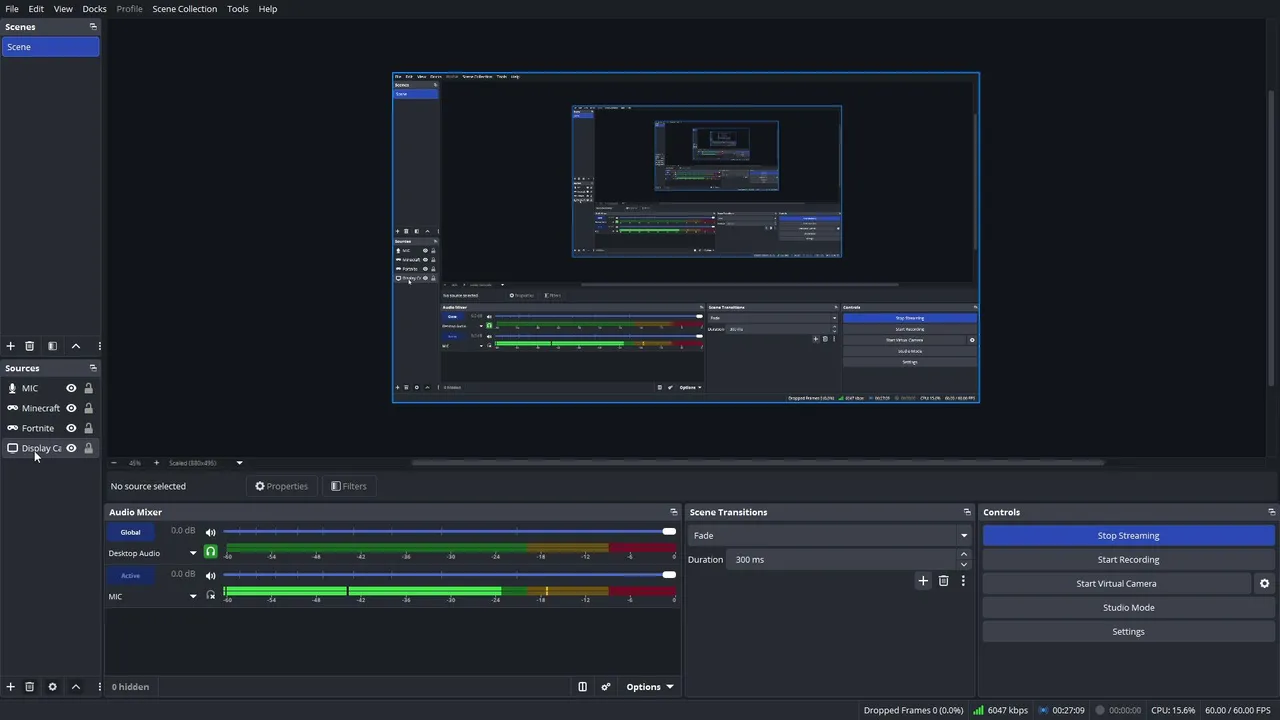1280x720 pixels.
Task: Enable Studio Mode
Action: [x=1128, y=608]
